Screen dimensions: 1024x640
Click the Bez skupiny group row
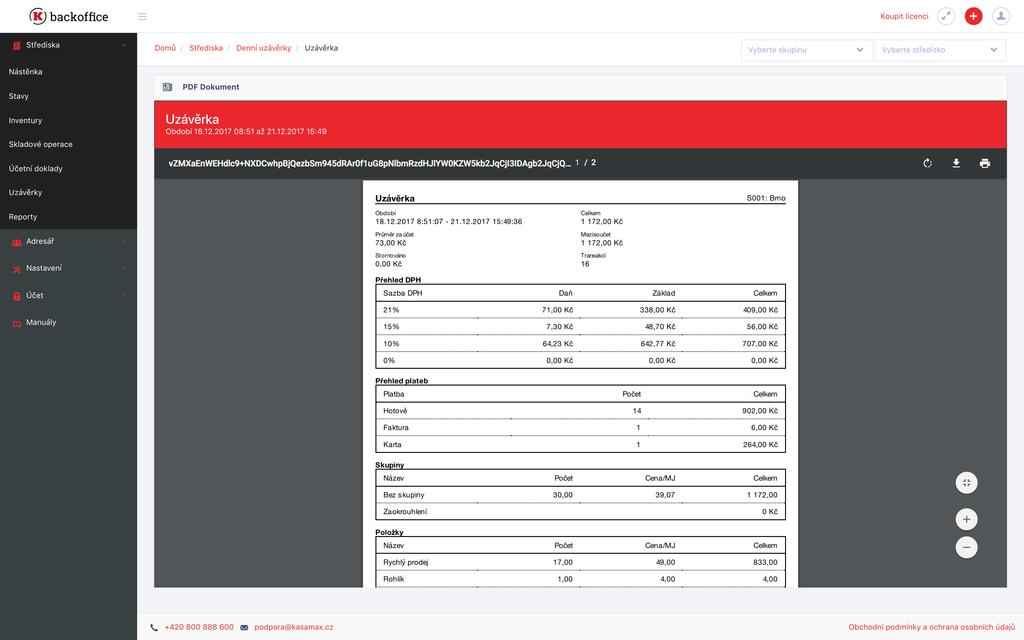click(581, 495)
